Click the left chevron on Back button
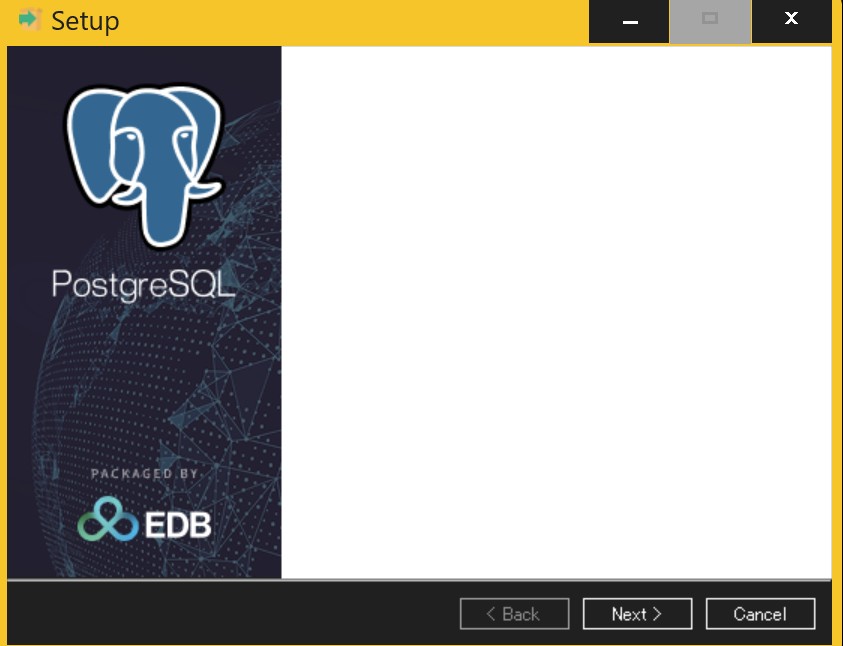 click(490, 614)
